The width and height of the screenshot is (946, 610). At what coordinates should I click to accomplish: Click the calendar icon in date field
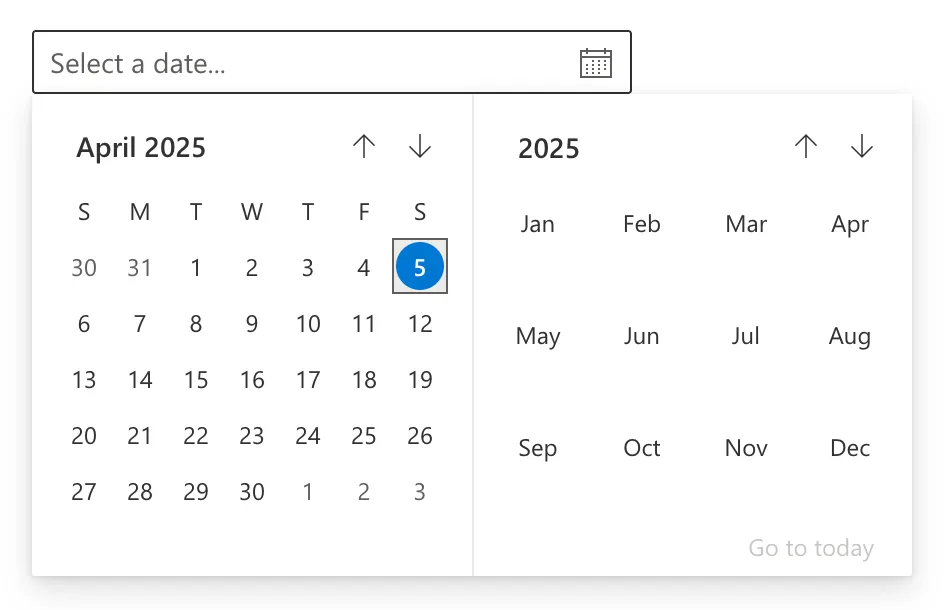tap(596, 63)
